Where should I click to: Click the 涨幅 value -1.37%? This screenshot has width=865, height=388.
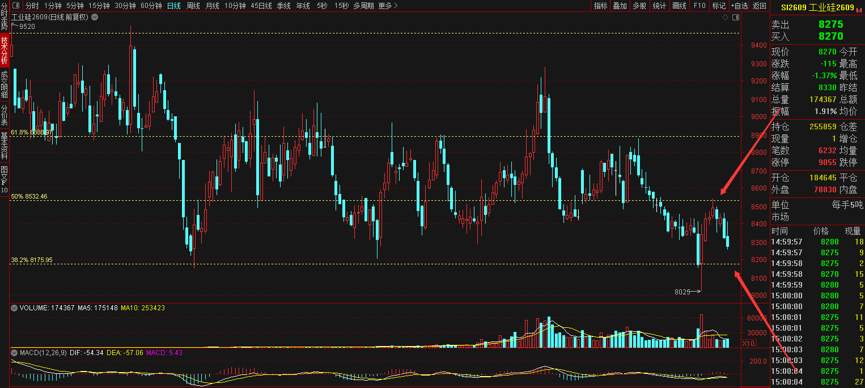(x=825, y=75)
